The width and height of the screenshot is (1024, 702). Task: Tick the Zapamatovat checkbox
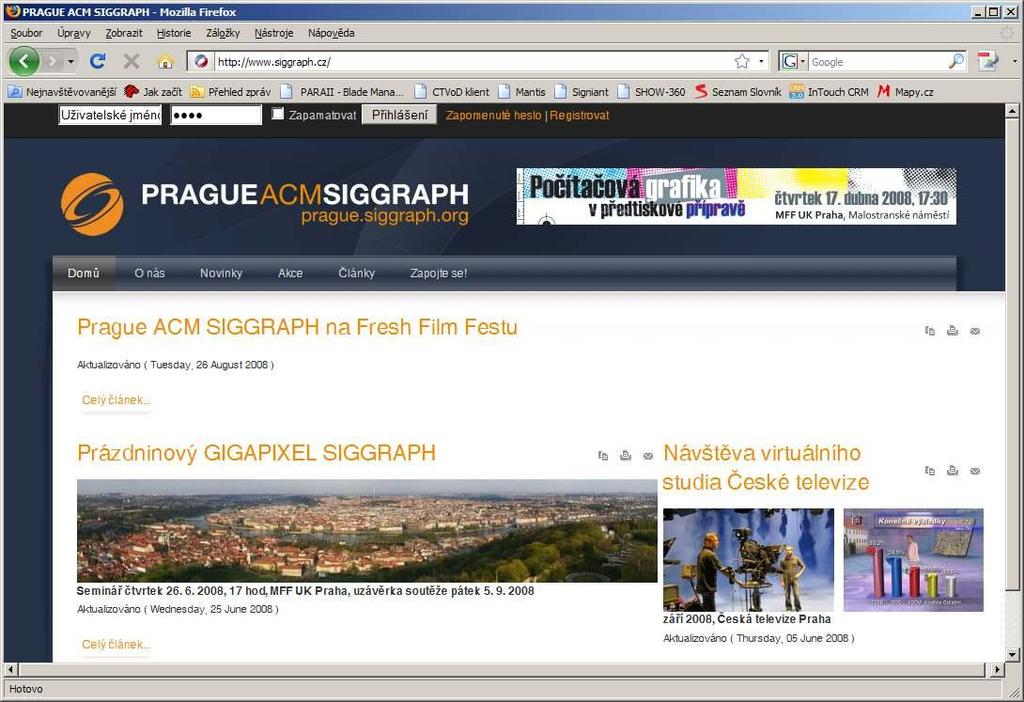click(278, 114)
